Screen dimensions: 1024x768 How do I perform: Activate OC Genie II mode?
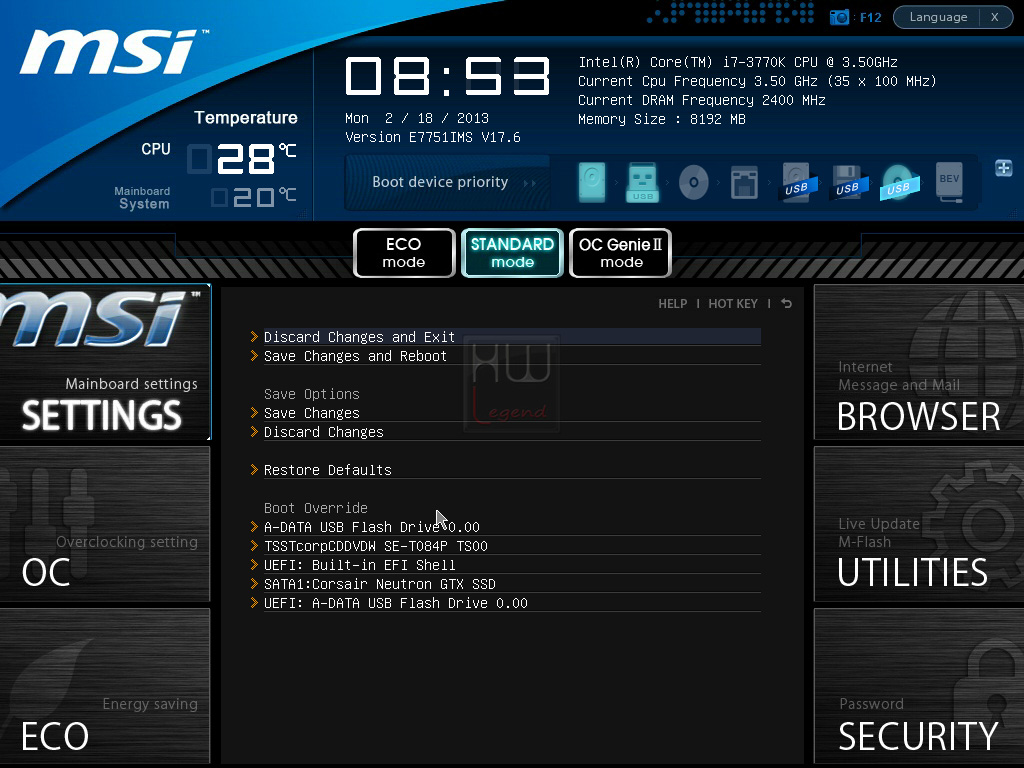[620, 253]
